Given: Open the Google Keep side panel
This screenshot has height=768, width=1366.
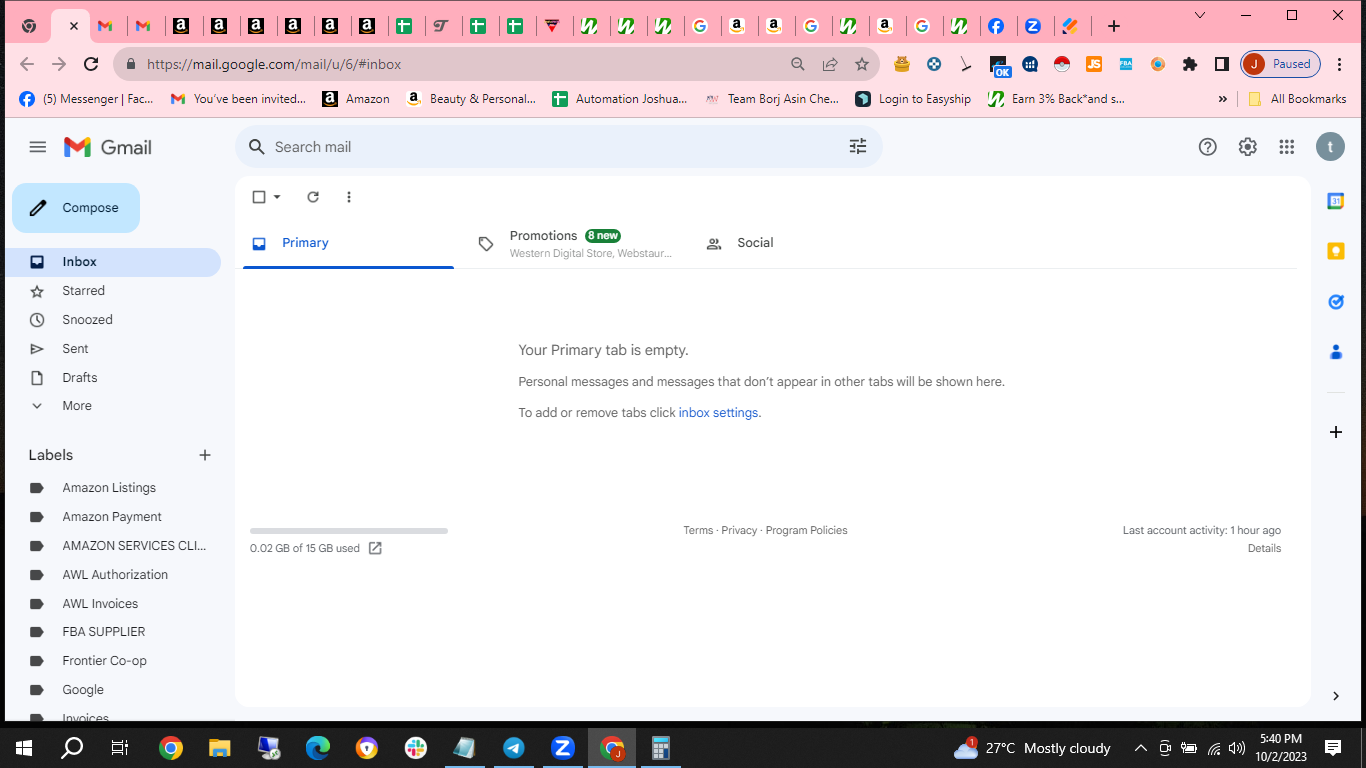Looking at the screenshot, I should tap(1336, 251).
